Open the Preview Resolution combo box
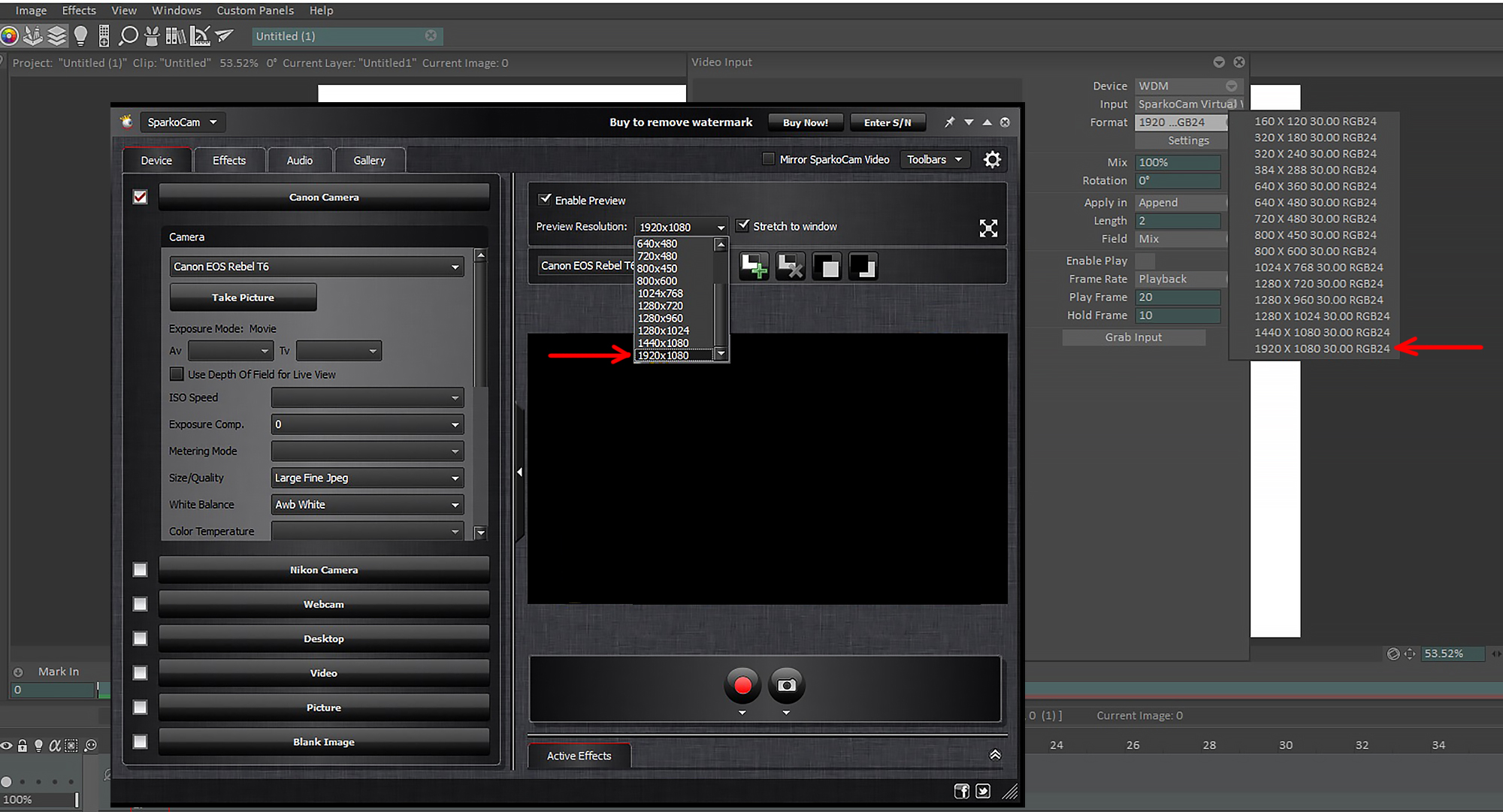1503x812 pixels. pos(682,227)
